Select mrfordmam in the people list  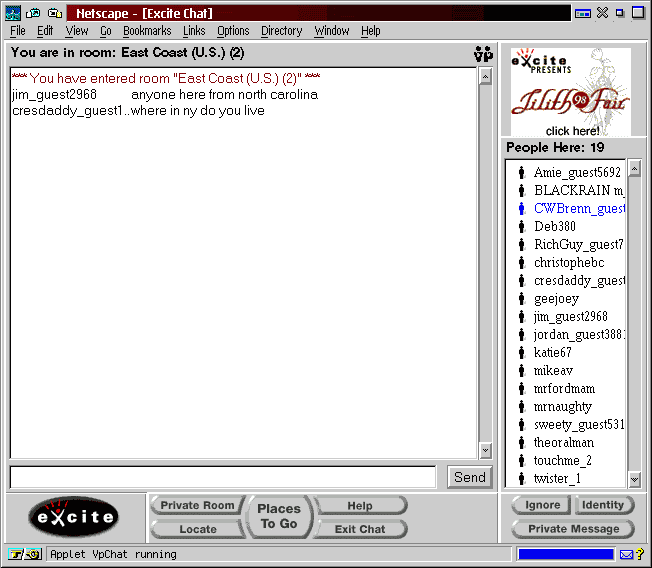(566, 389)
